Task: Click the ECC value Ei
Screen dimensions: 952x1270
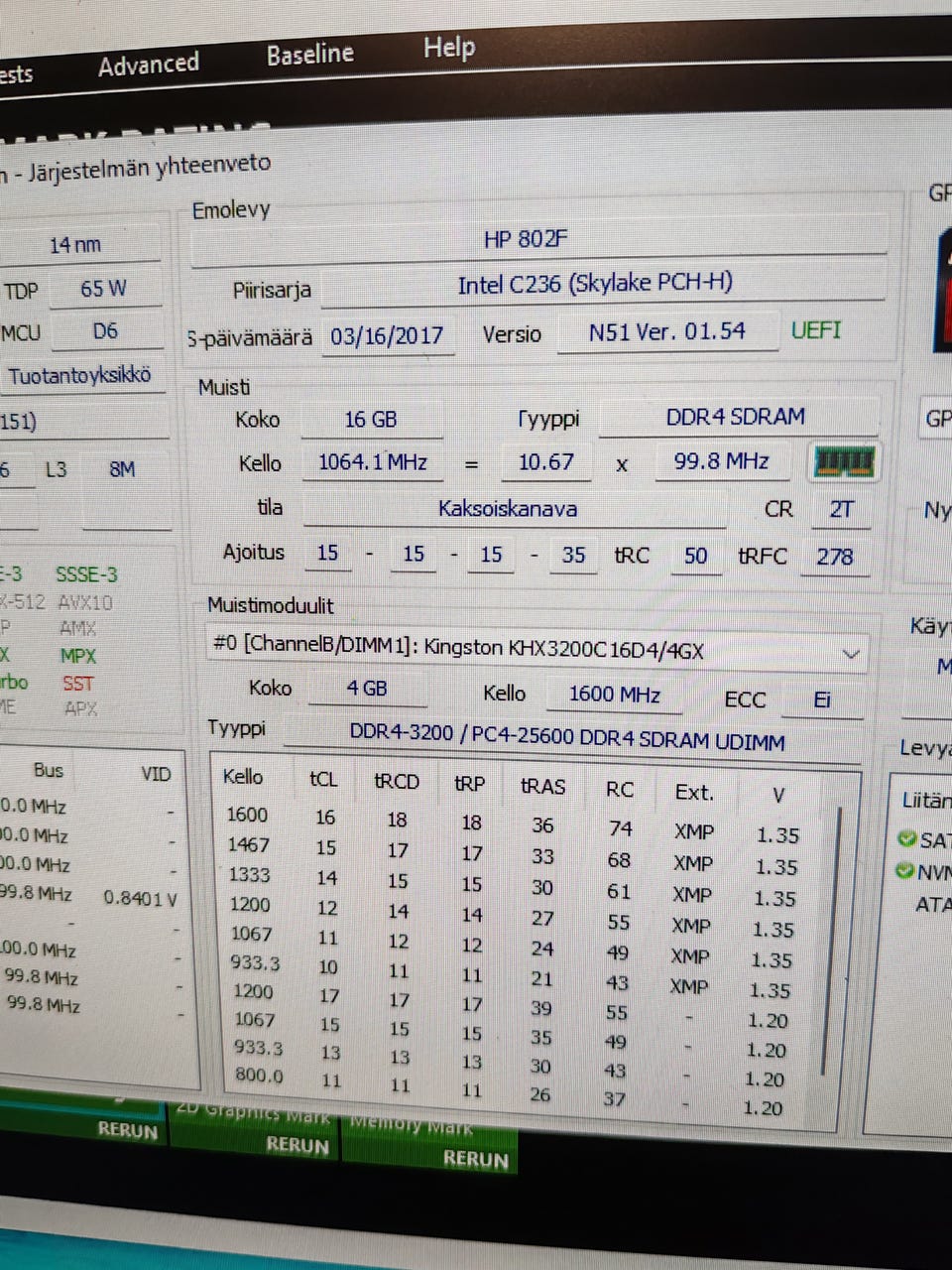Action: pos(822,700)
